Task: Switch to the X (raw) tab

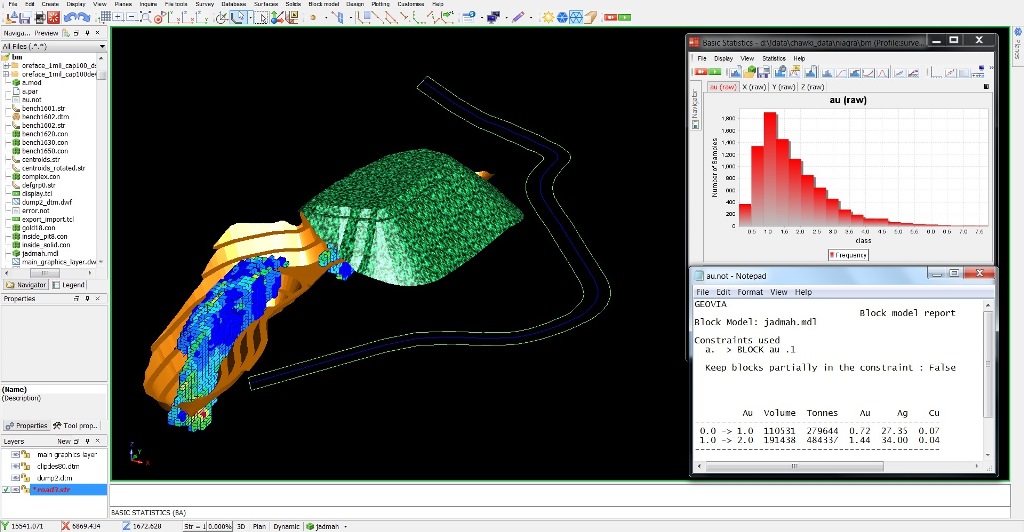Action: click(x=754, y=87)
